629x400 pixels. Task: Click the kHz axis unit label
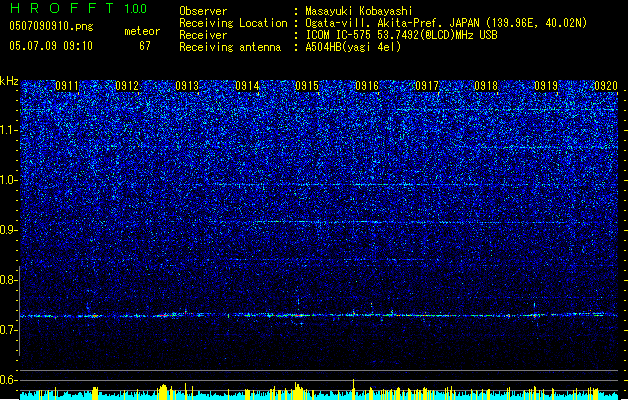tap(9, 81)
